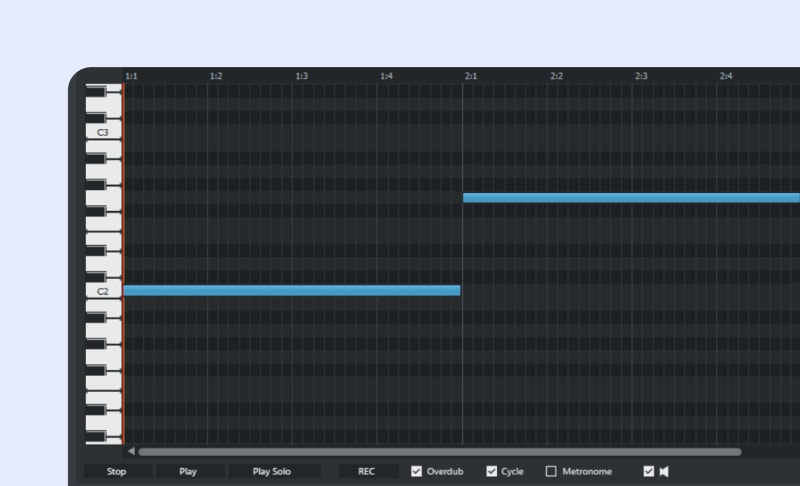Click the speaker audio preview icon

pyautogui.click(x=663, y=471)
